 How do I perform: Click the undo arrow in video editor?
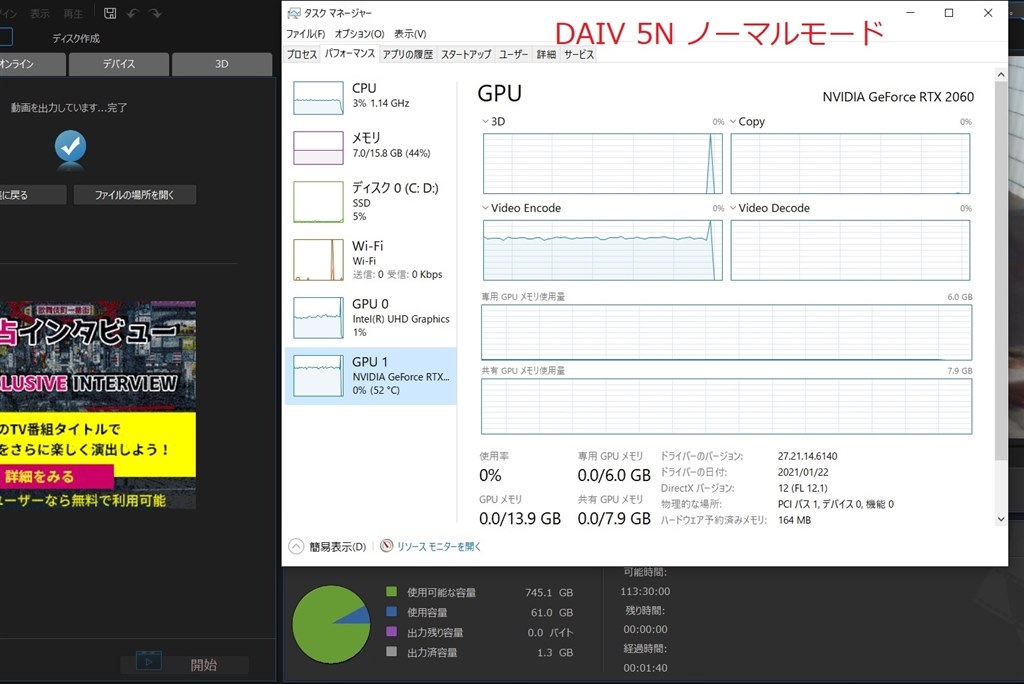coord(133,13)
